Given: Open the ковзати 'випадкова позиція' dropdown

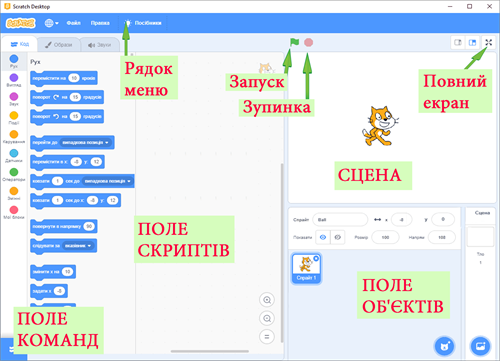Looking at the screenshot, I should (x=107, y=181).
